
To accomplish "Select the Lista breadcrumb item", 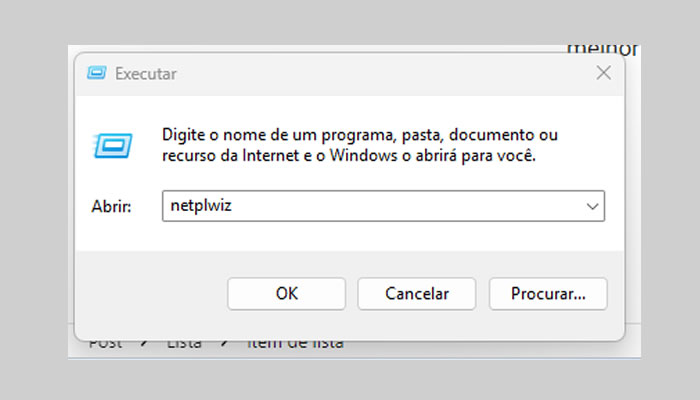I will [184, 343].
